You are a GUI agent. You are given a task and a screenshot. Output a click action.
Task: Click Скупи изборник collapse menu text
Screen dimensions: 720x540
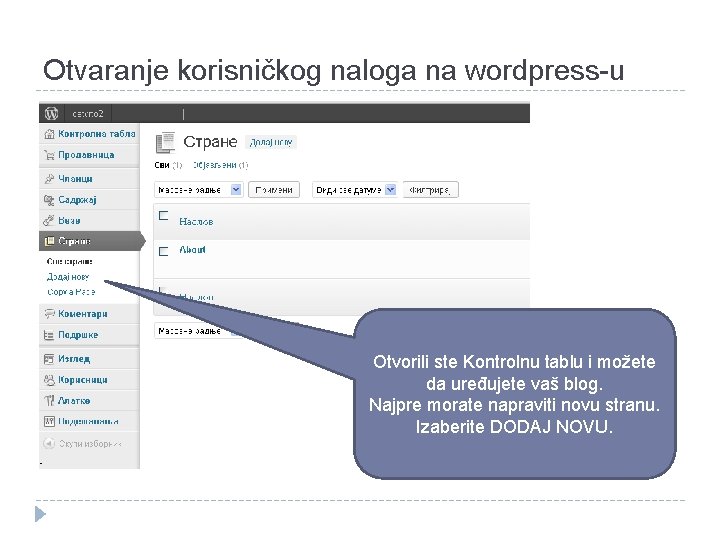[x=90, y=444]
